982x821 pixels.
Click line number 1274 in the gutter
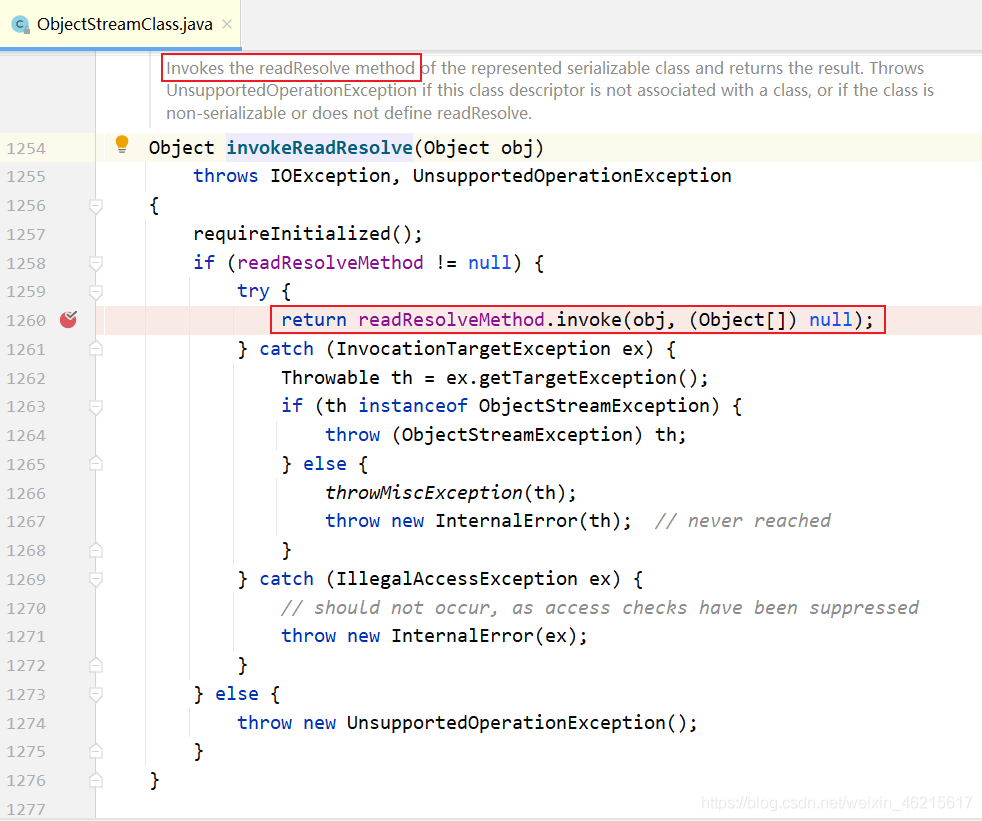[x=26, y=723]
